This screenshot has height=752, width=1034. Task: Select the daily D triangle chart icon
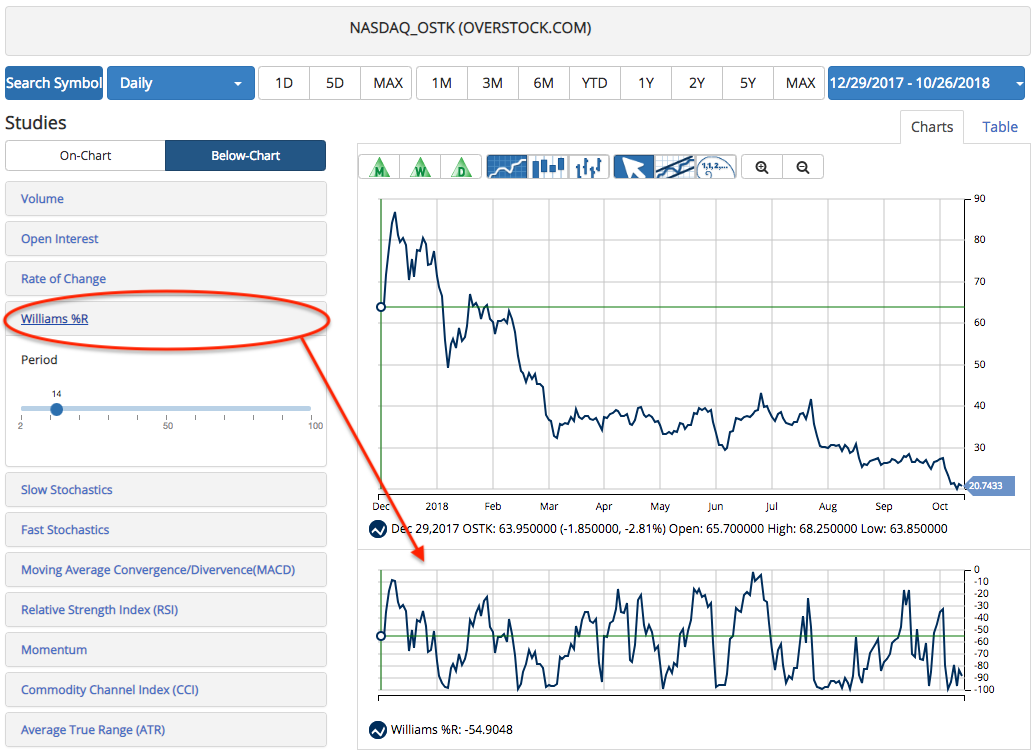coord(461,167)
